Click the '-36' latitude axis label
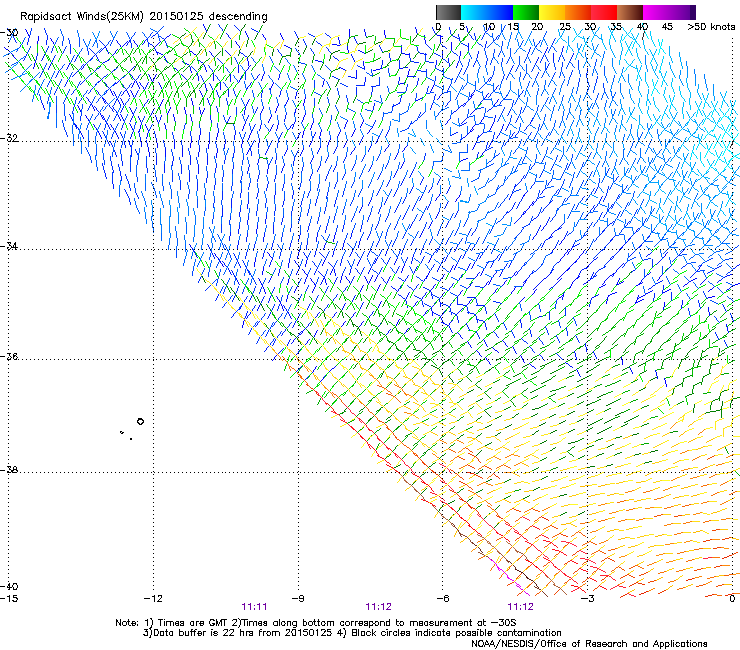The height and width of the screenshot is (650, 740). point(9,356)
